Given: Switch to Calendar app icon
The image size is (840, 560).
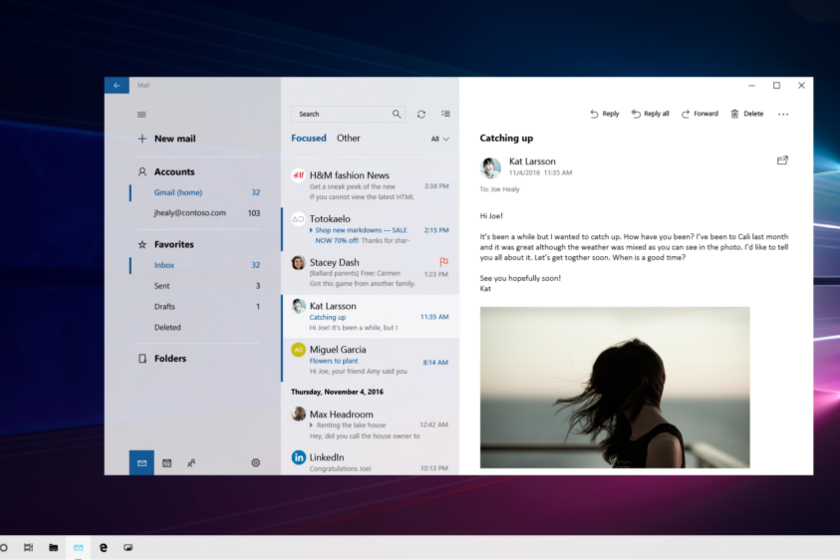Looking at the screenshot, I should (167, 462).
